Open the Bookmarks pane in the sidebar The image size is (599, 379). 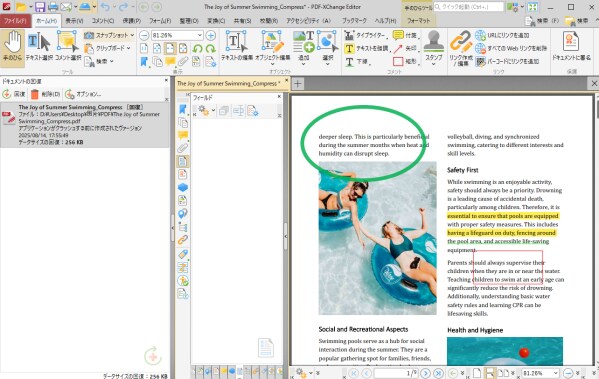click(183, 109)
